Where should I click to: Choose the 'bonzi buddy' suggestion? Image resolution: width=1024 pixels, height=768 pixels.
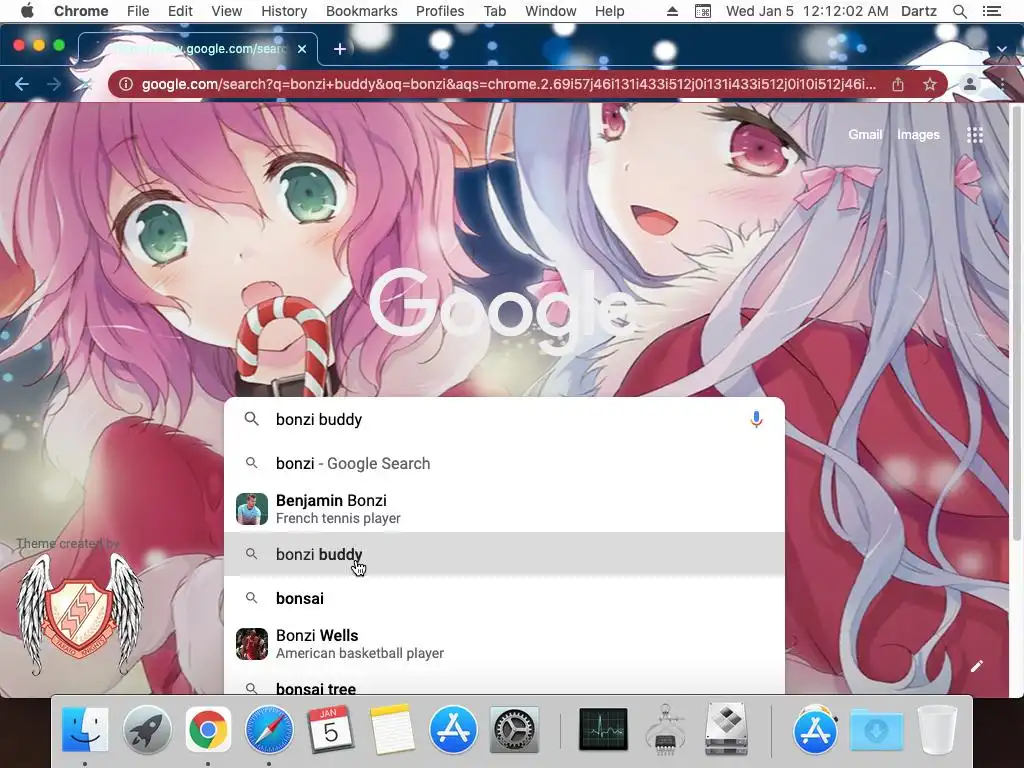coord(504,554)
